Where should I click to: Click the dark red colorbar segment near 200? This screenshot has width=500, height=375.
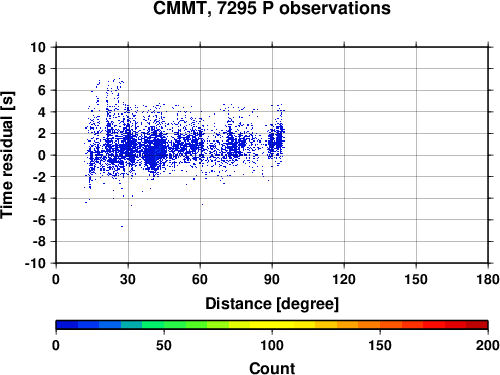pyautogui.click(x=477, y=325)
